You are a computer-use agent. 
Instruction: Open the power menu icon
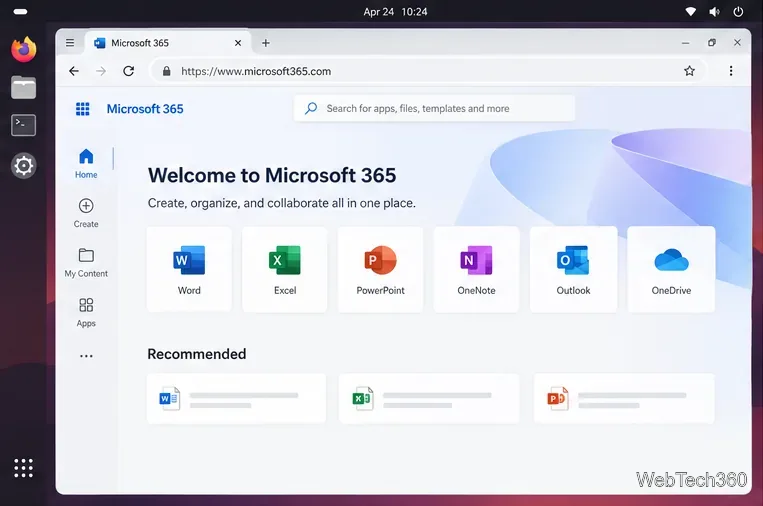pyautogui.click(x=738, y=12)
